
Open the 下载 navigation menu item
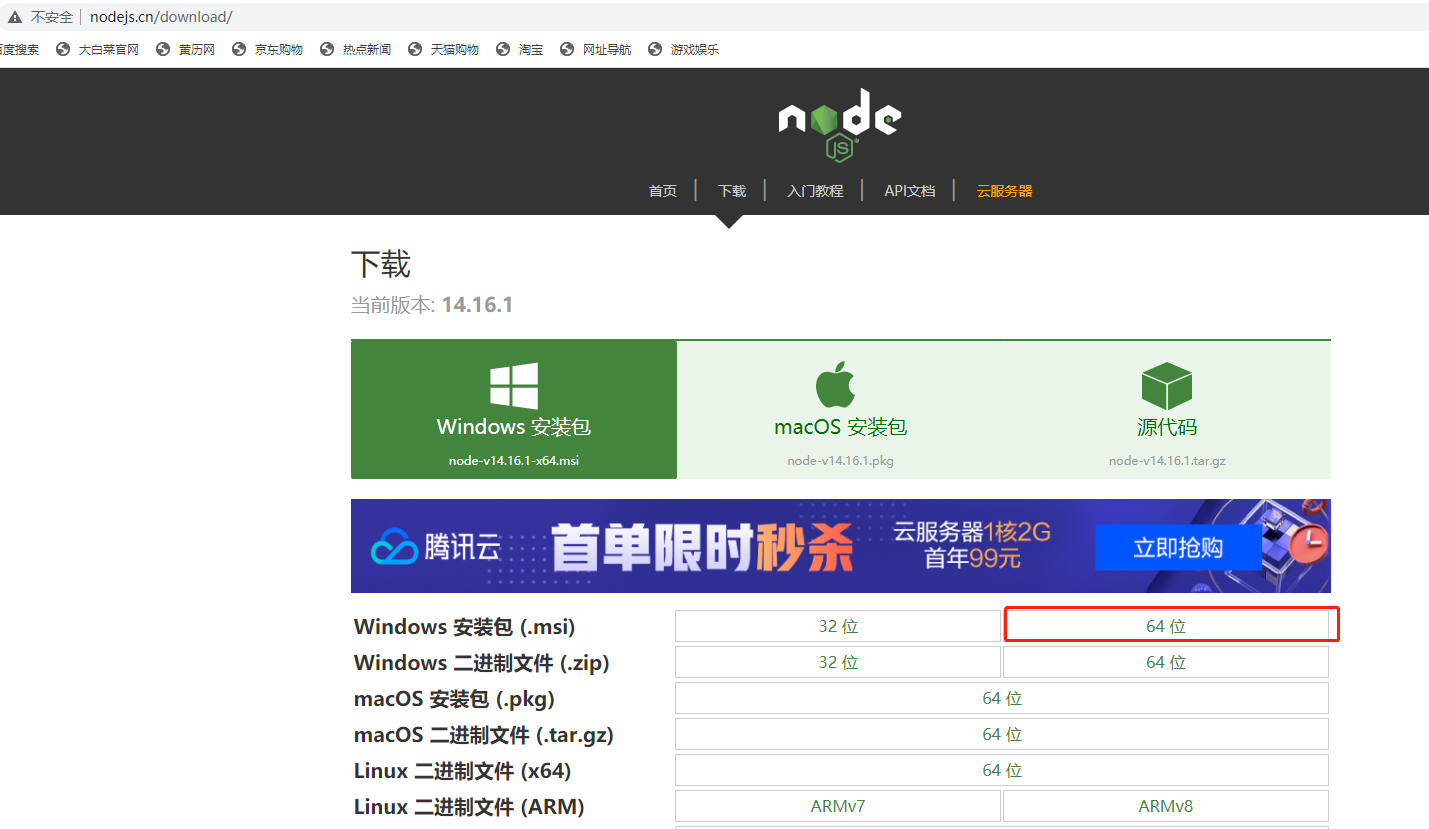point(730,190)
